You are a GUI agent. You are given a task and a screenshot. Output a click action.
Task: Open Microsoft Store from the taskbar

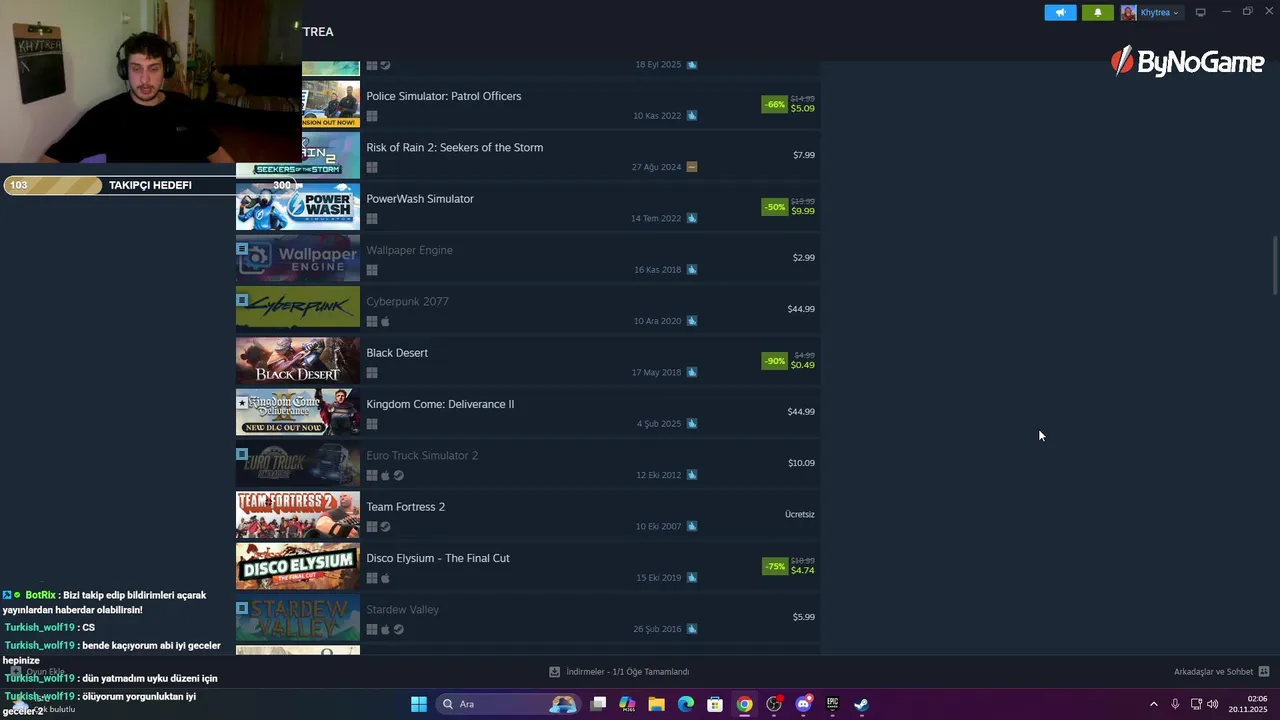pos(715,704)
